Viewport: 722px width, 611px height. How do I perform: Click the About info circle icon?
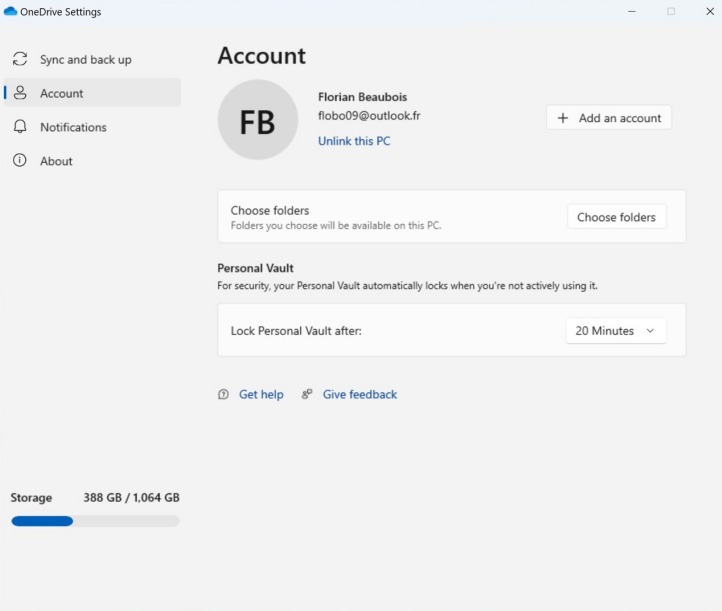pyautogui.click(x=20, y=160)
